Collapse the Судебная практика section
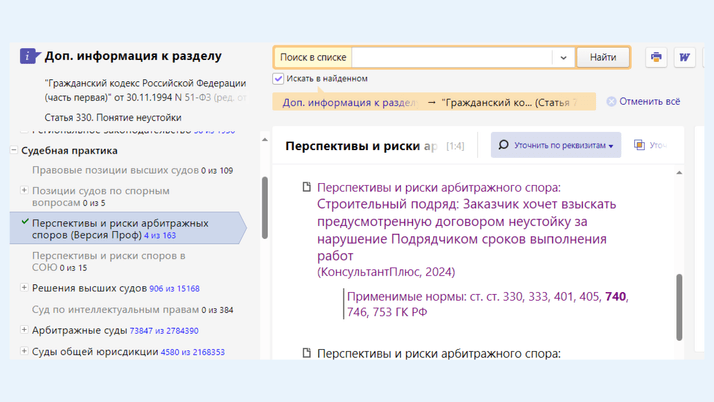Screen dimensions: 714x402 pyautogui.click(x=14, y=150)
